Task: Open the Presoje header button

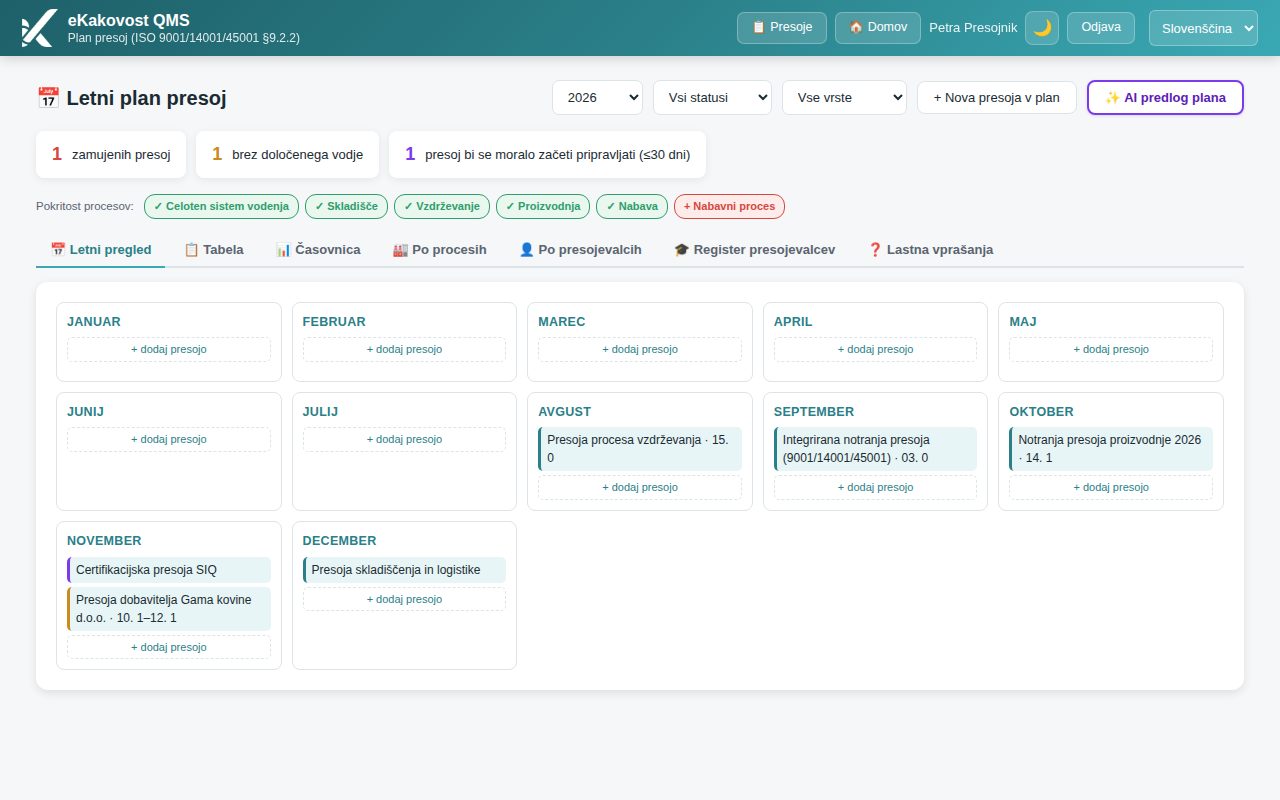Action: pyautogui.click(x=782, y=28)
